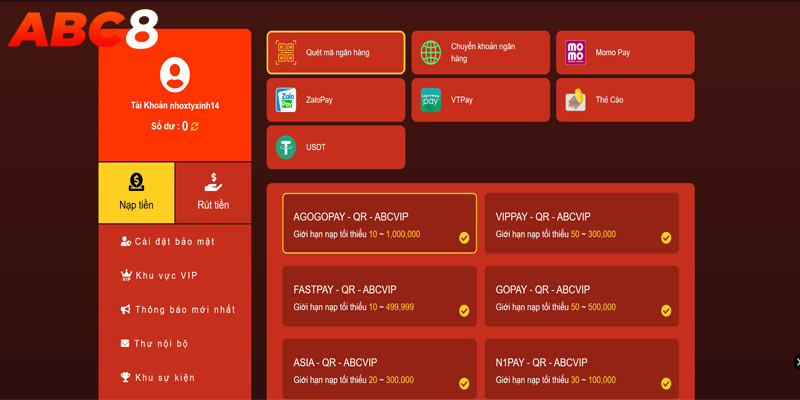Screen dimensions: 800x400
Task: Select Quét mã ngân hàng payment method
Action: pyautogui.click(x=336, y=53)
